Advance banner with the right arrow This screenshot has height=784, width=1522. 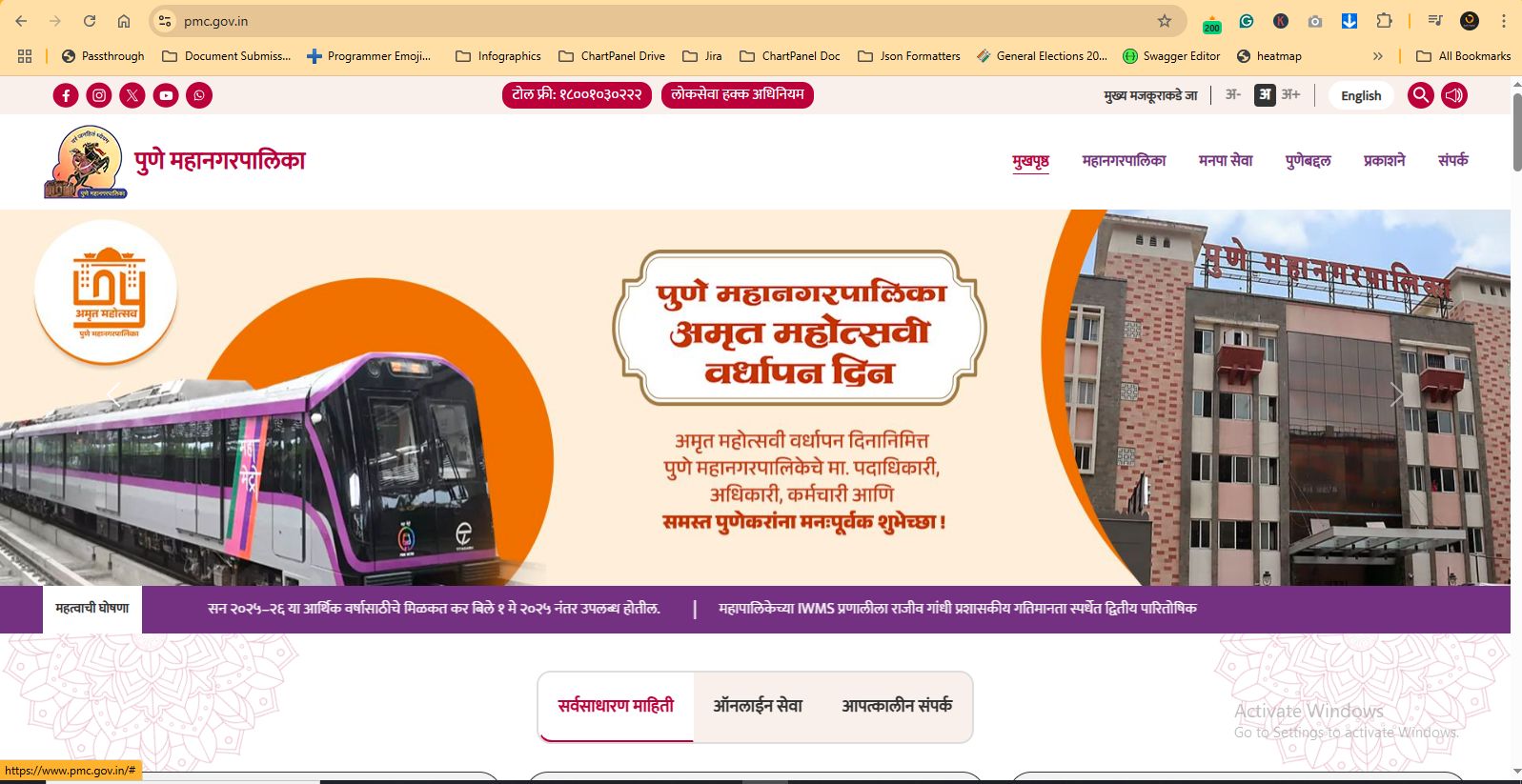[1397, 394]
